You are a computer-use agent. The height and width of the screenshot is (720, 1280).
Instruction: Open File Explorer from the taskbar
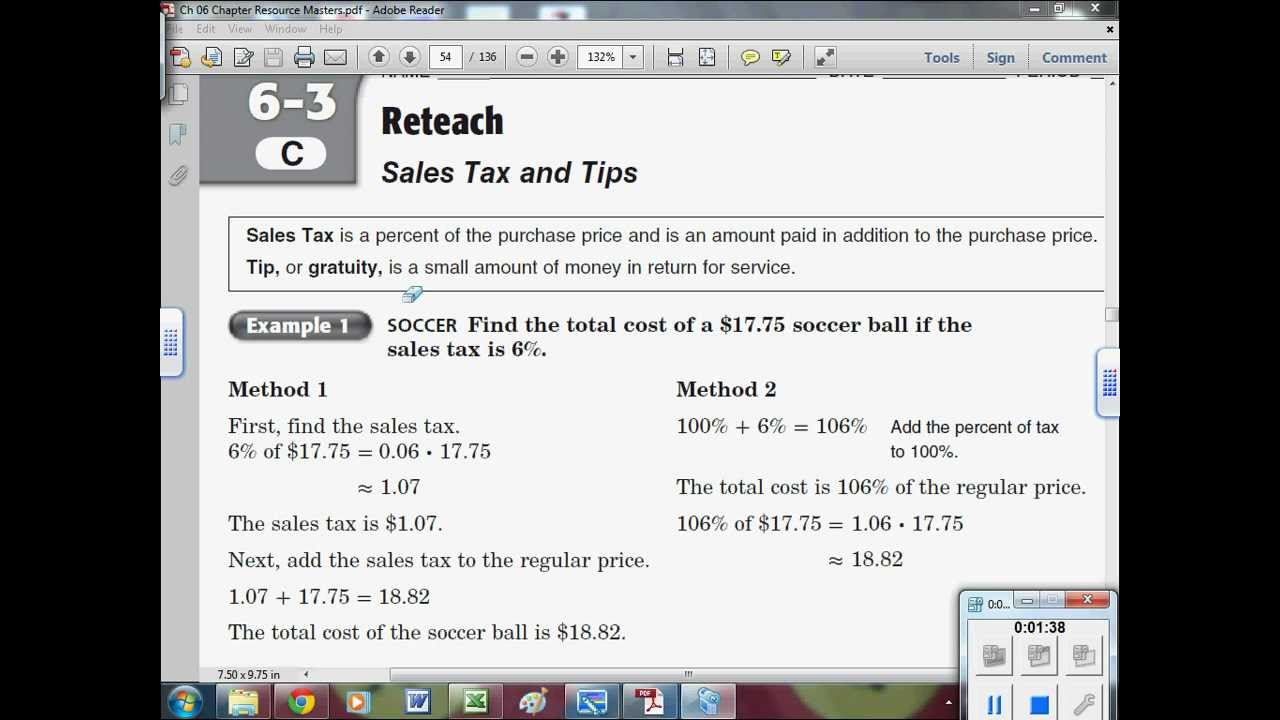(243, 702)
